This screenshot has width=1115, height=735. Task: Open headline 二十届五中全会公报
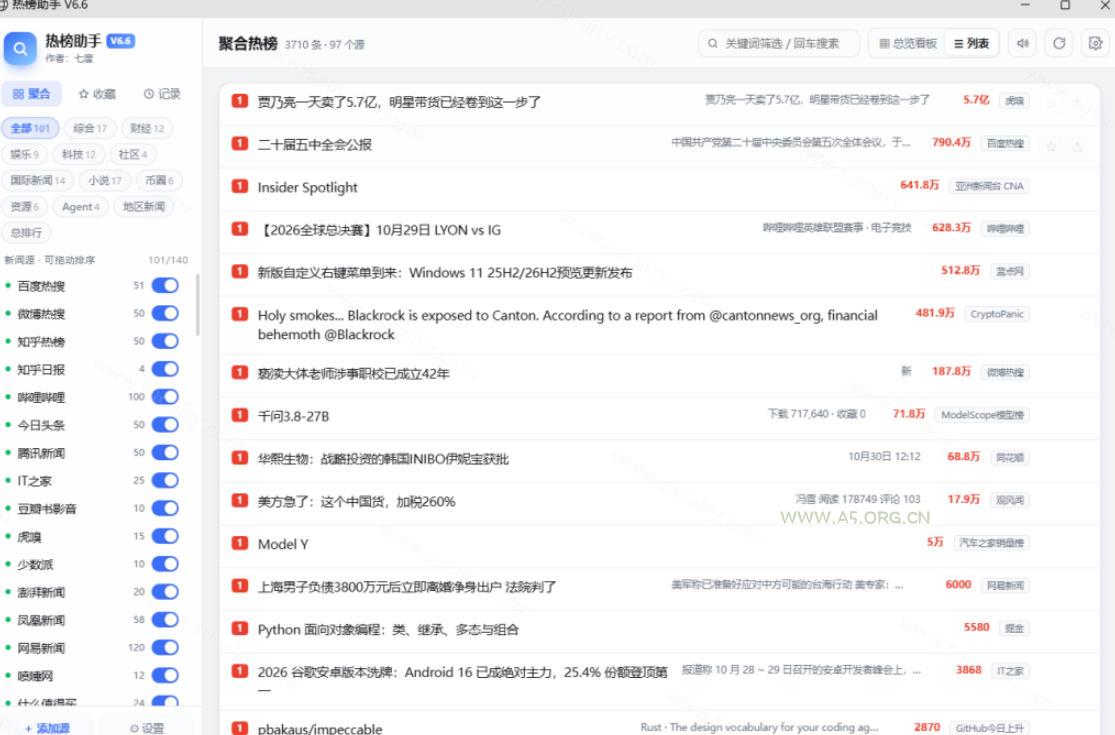[x=314, y=145]
